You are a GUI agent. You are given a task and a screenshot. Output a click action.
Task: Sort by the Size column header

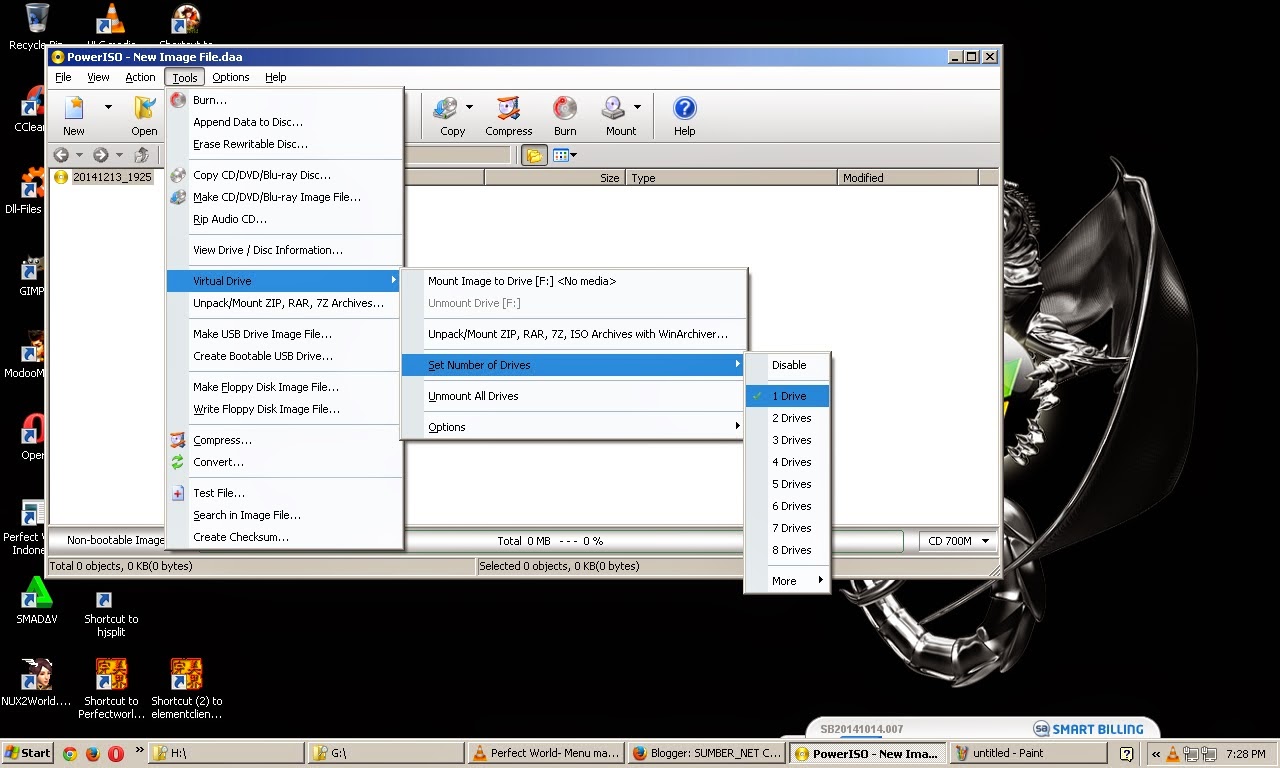(555, 178)
